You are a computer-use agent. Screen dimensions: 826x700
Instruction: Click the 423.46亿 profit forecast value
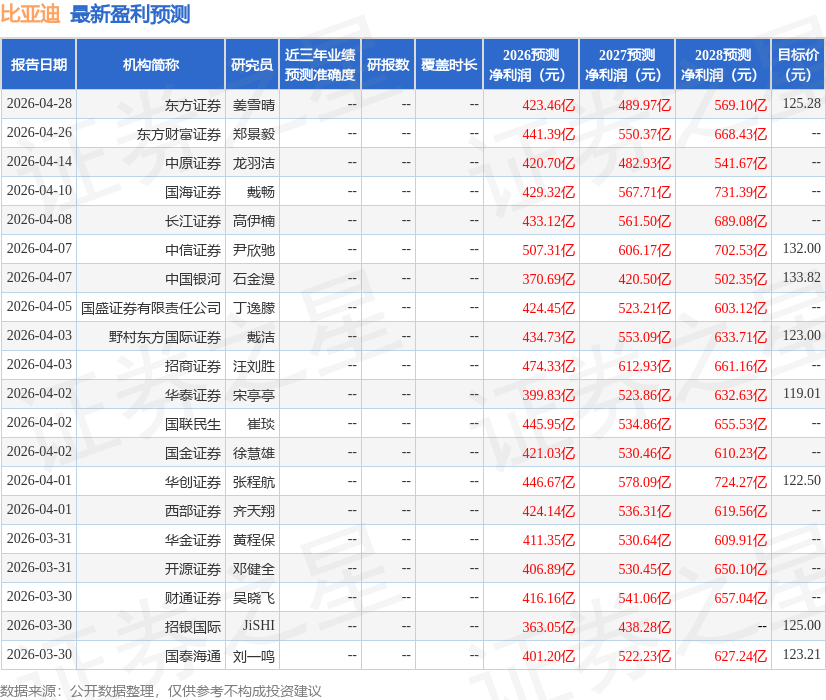tap(548, 105)
